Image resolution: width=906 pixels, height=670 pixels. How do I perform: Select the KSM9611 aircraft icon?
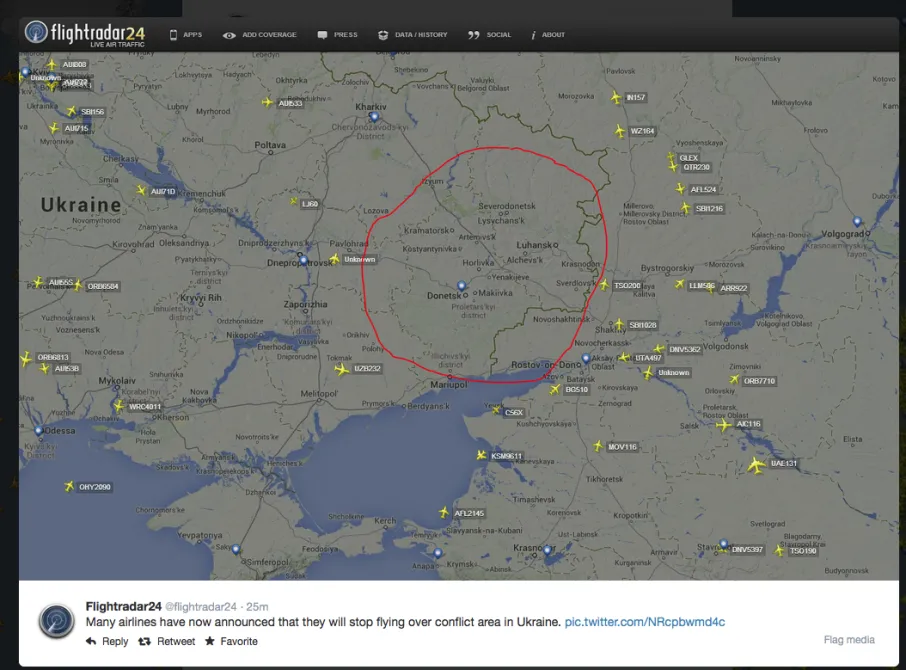pyautogui.click(x=481, y=456)
